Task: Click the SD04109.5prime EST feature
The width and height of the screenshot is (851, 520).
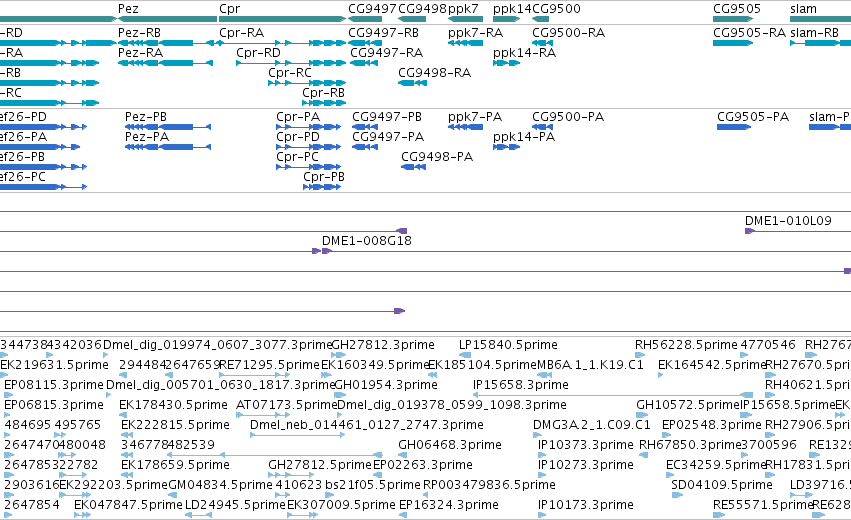Action: point(676,495)
